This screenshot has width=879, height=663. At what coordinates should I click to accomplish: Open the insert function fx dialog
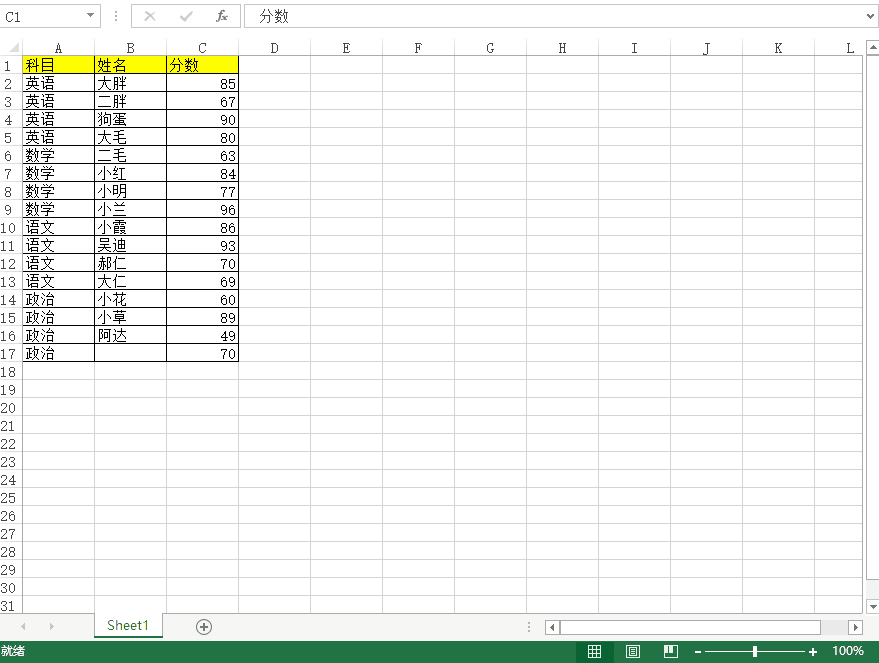(222, 16)
